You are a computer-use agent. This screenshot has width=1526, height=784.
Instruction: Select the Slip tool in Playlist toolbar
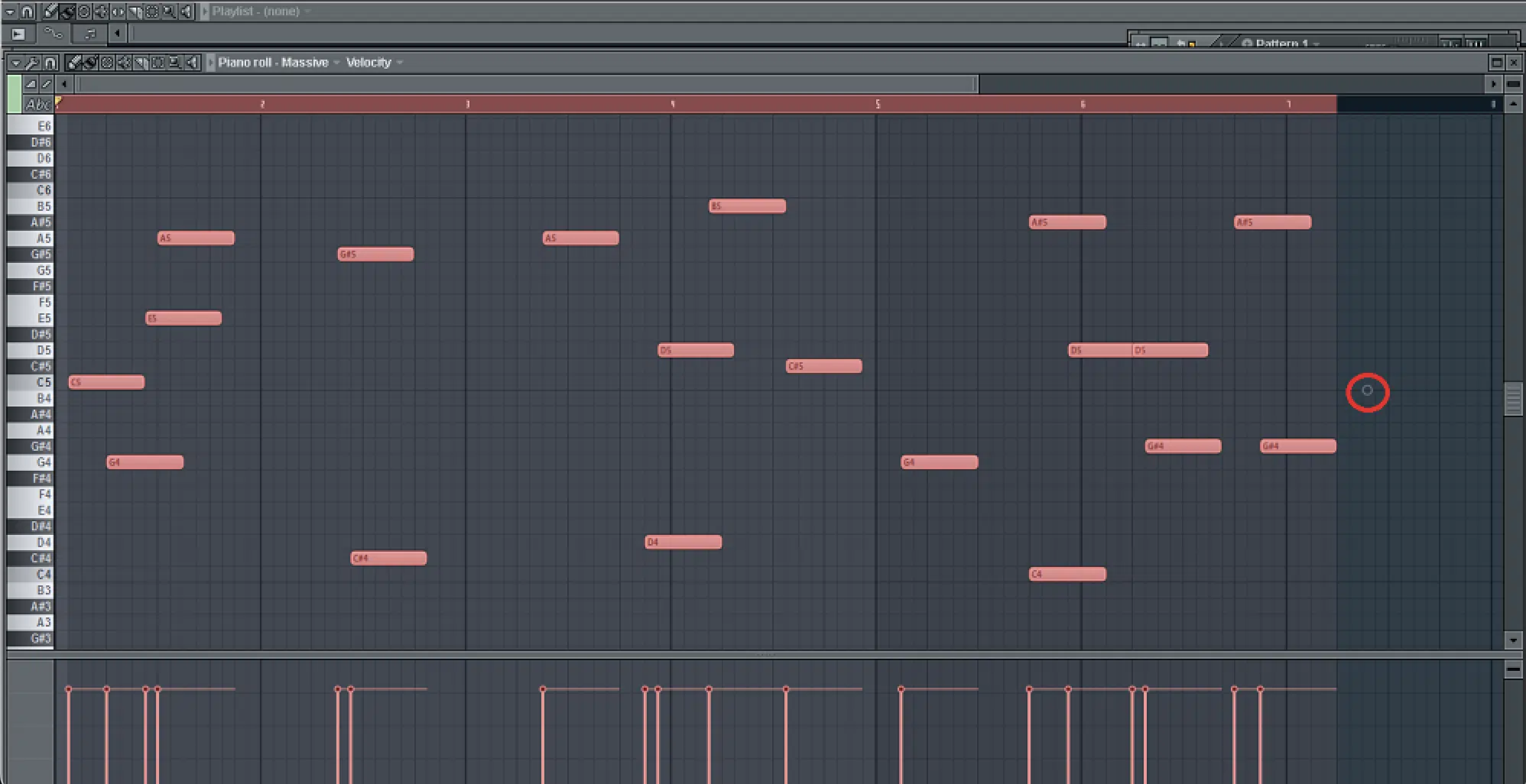point(118,11)
